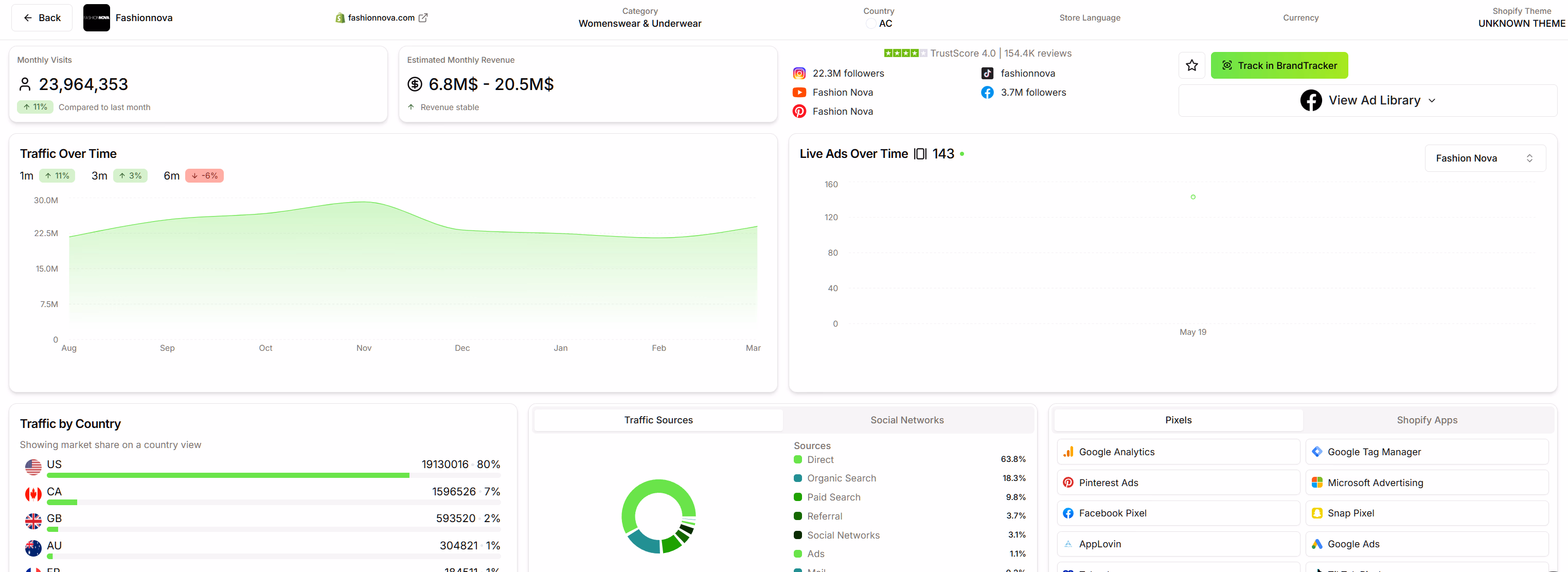Screen dimensions: 1568x572
Task: Click the Womenswear & Underwear category text
Action: pyautogui.click(x=640, y=23)
